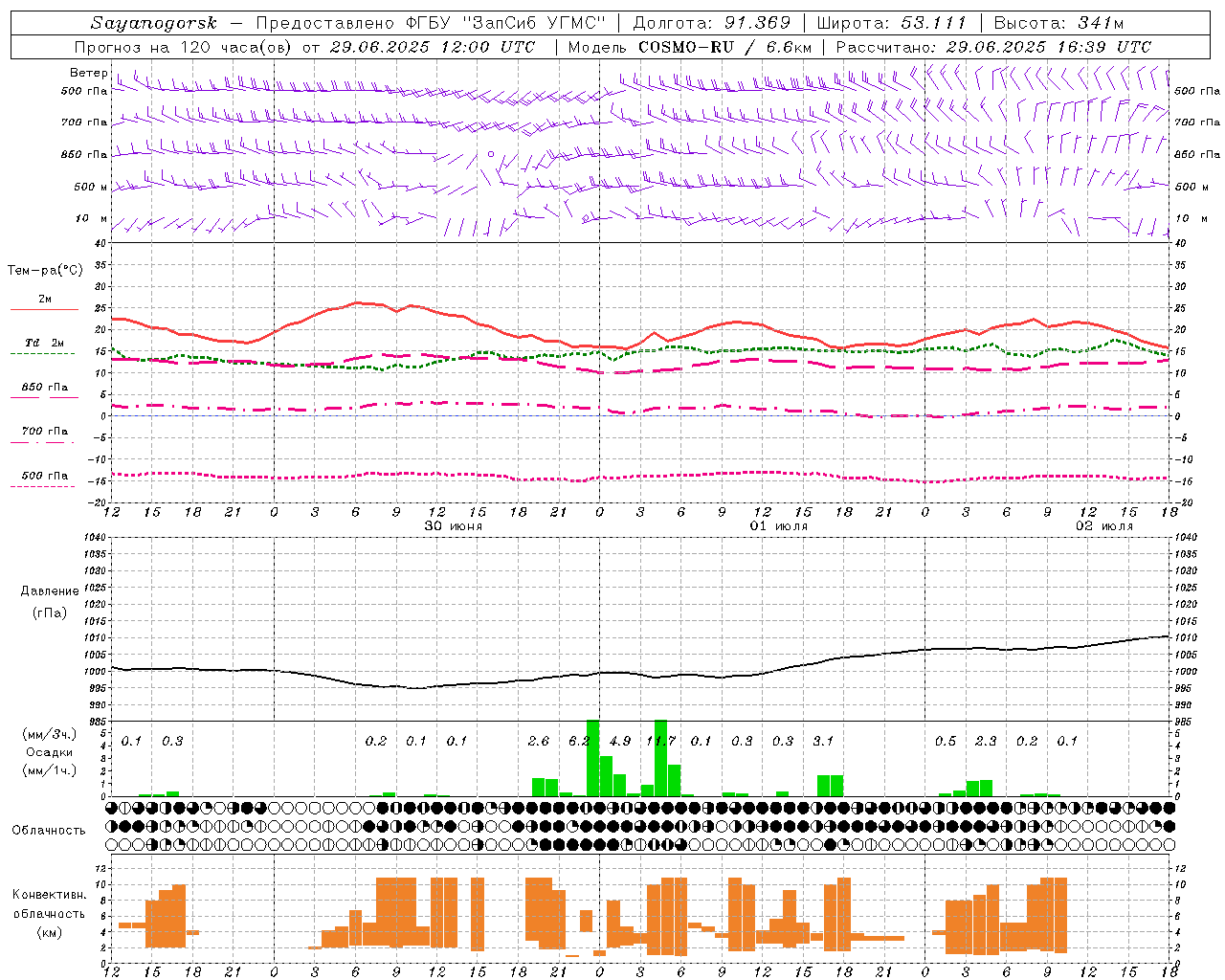Click the "02 июля" date label
Viewport: 1225px width, 980px height.
point(1104,526)
